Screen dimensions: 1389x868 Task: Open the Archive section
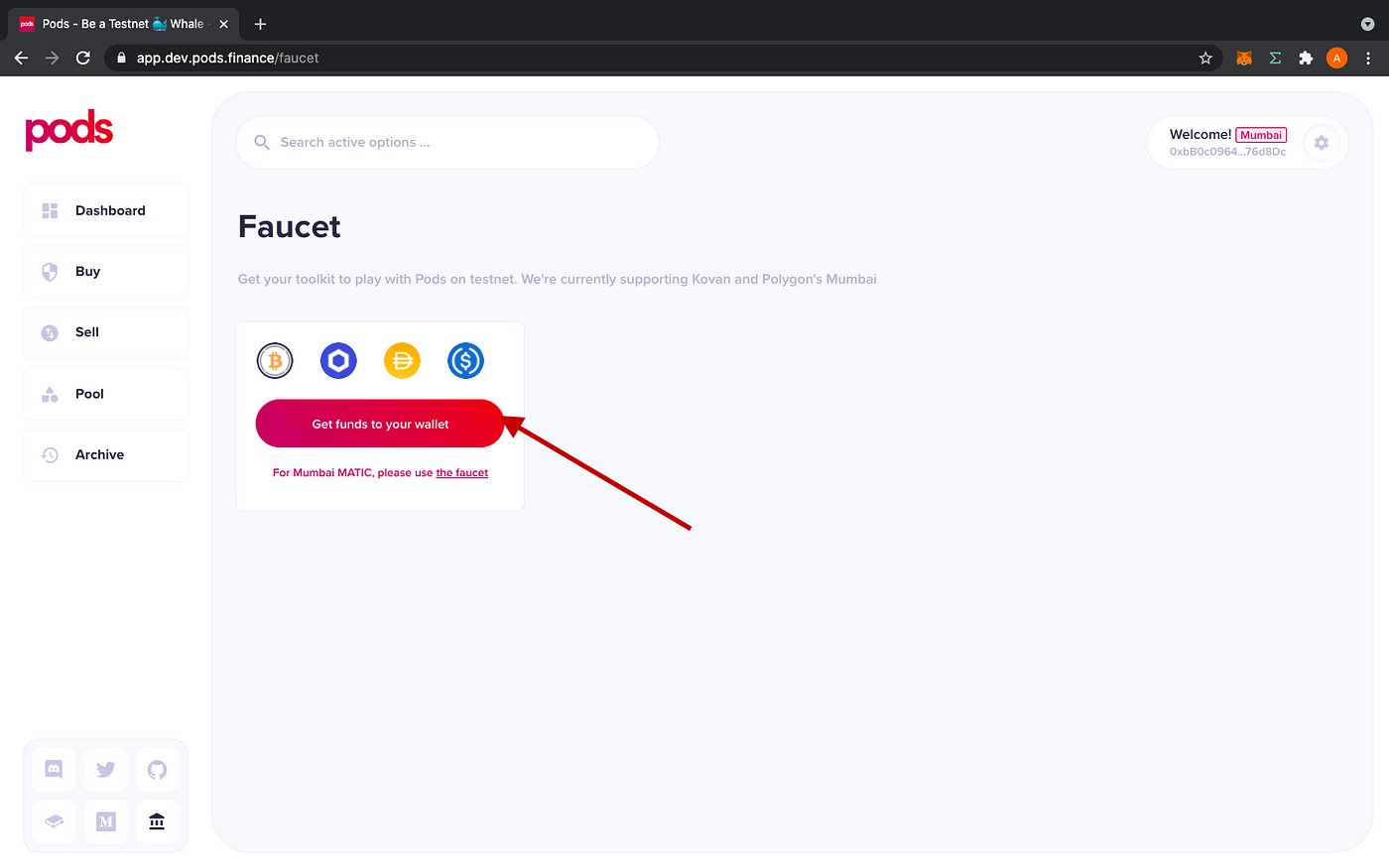[105, 454]
